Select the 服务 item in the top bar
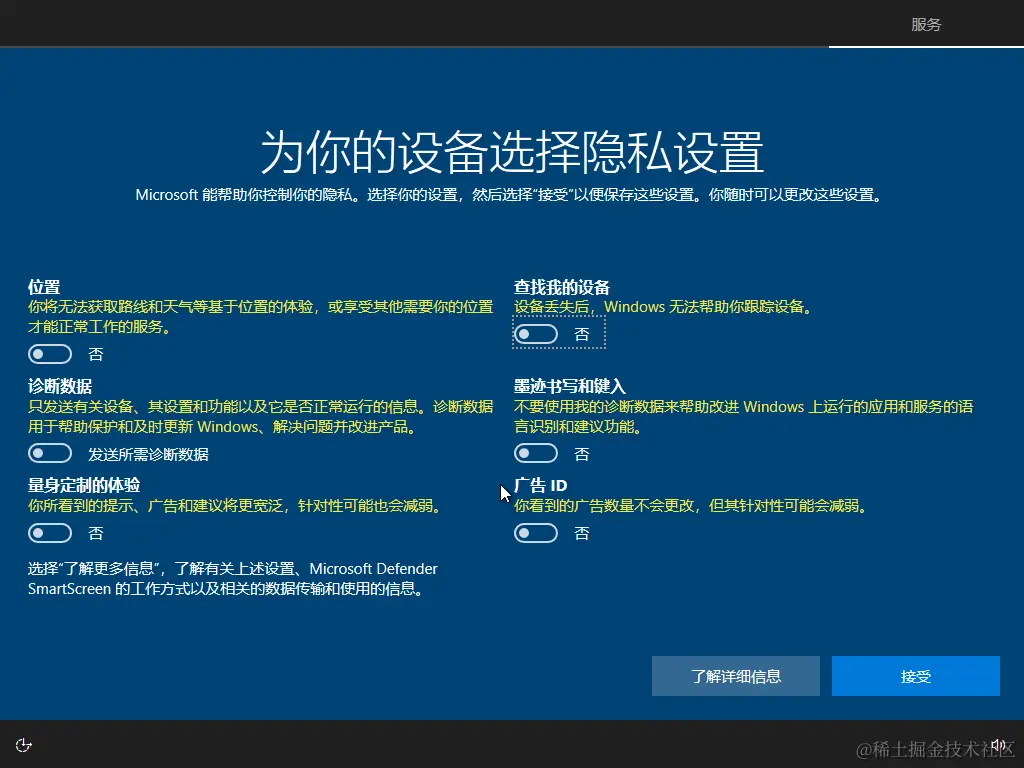The width and height of the screenshot is (1024, 768). pos(925,24)
